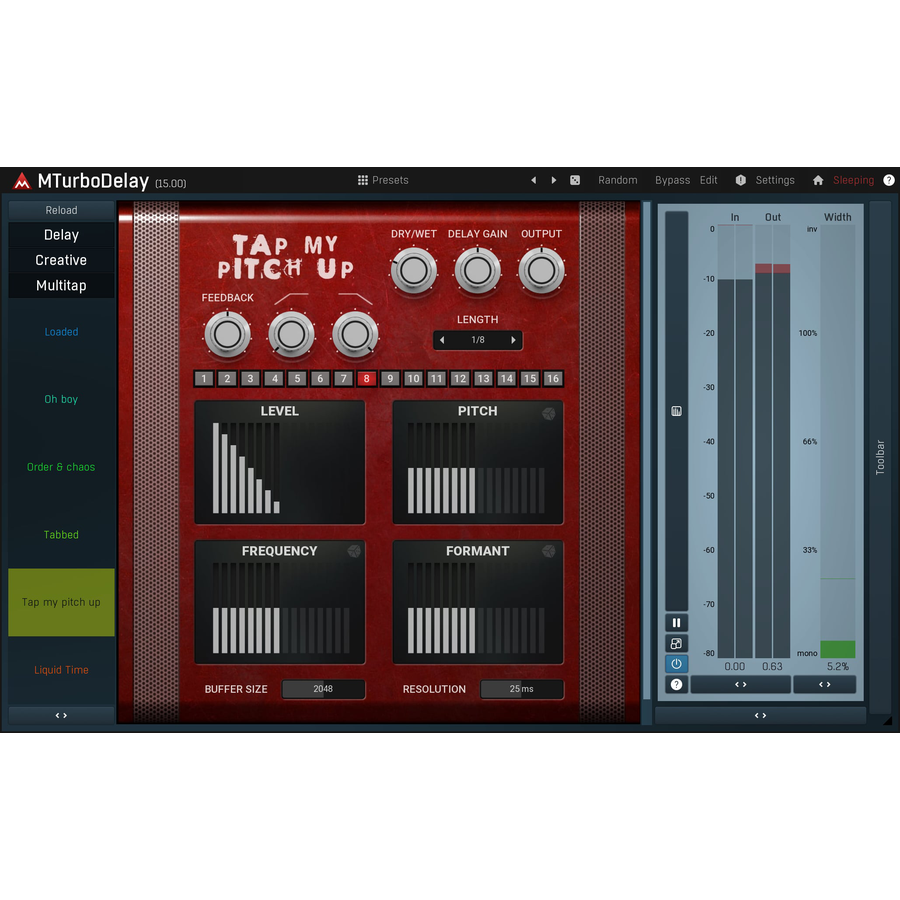The width and height of the screenshot is (900, 900).
Task: Open the Presets grid icon
Action: tap(363, 180)
